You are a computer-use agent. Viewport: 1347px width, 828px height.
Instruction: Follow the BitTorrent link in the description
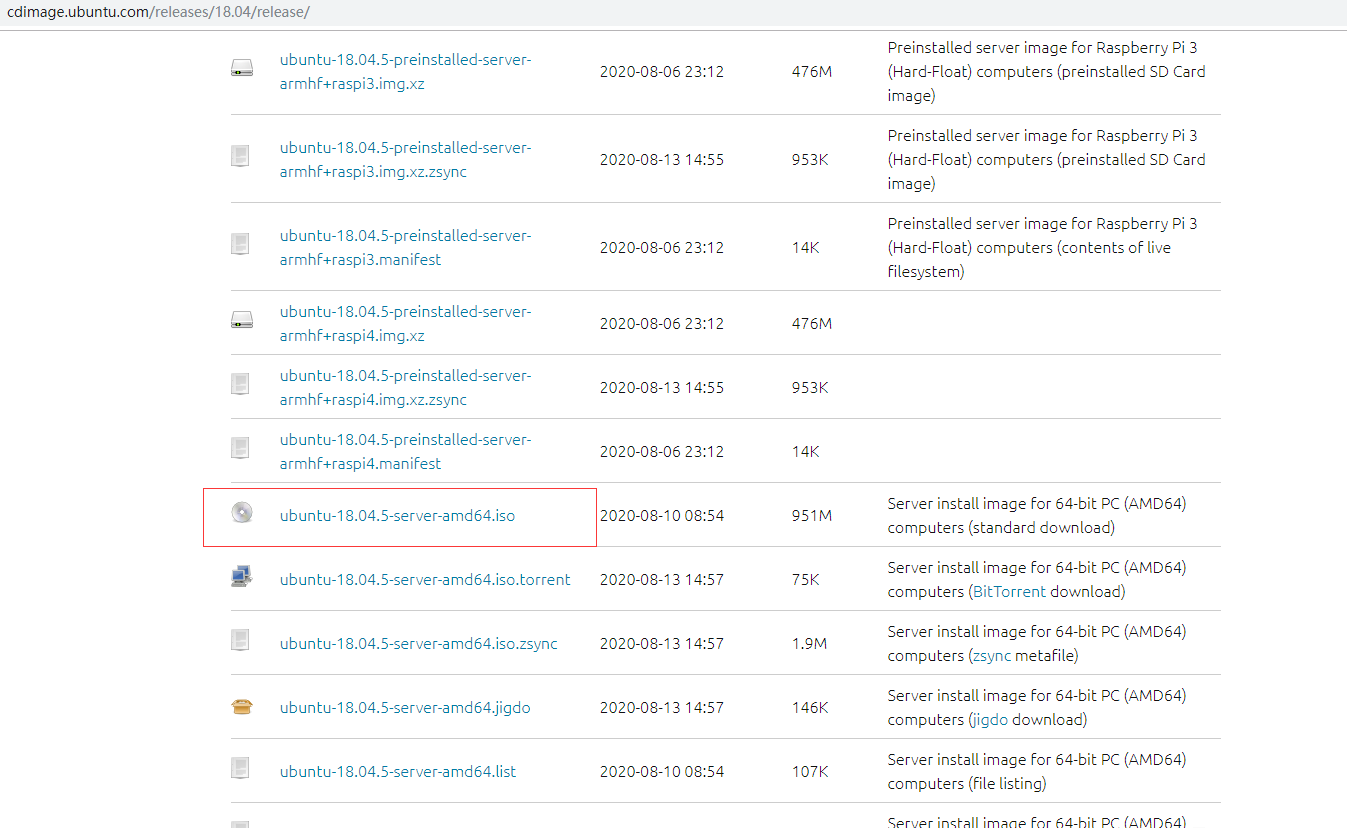click(x=1009, y=592)
